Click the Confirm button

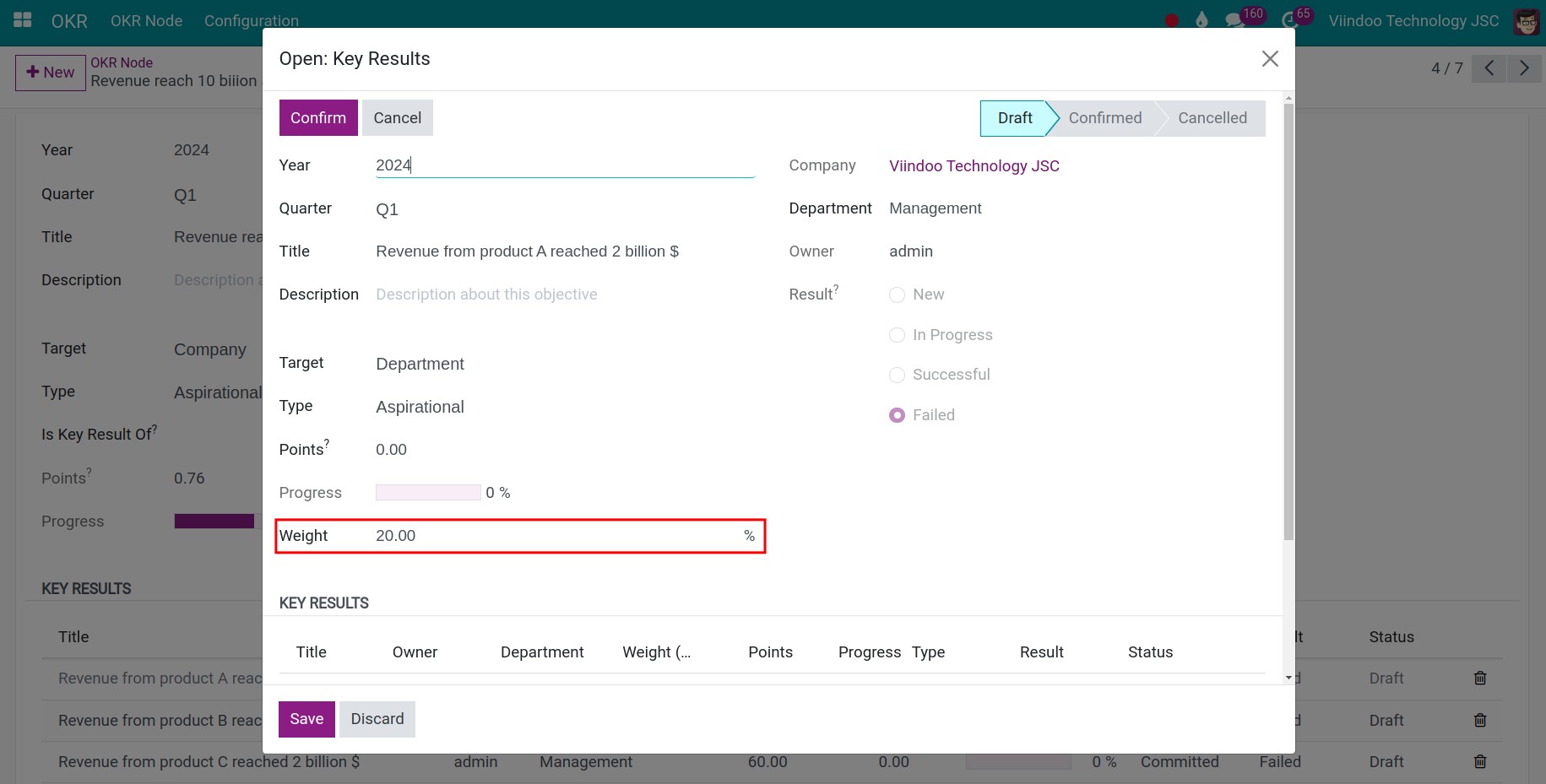318,117
